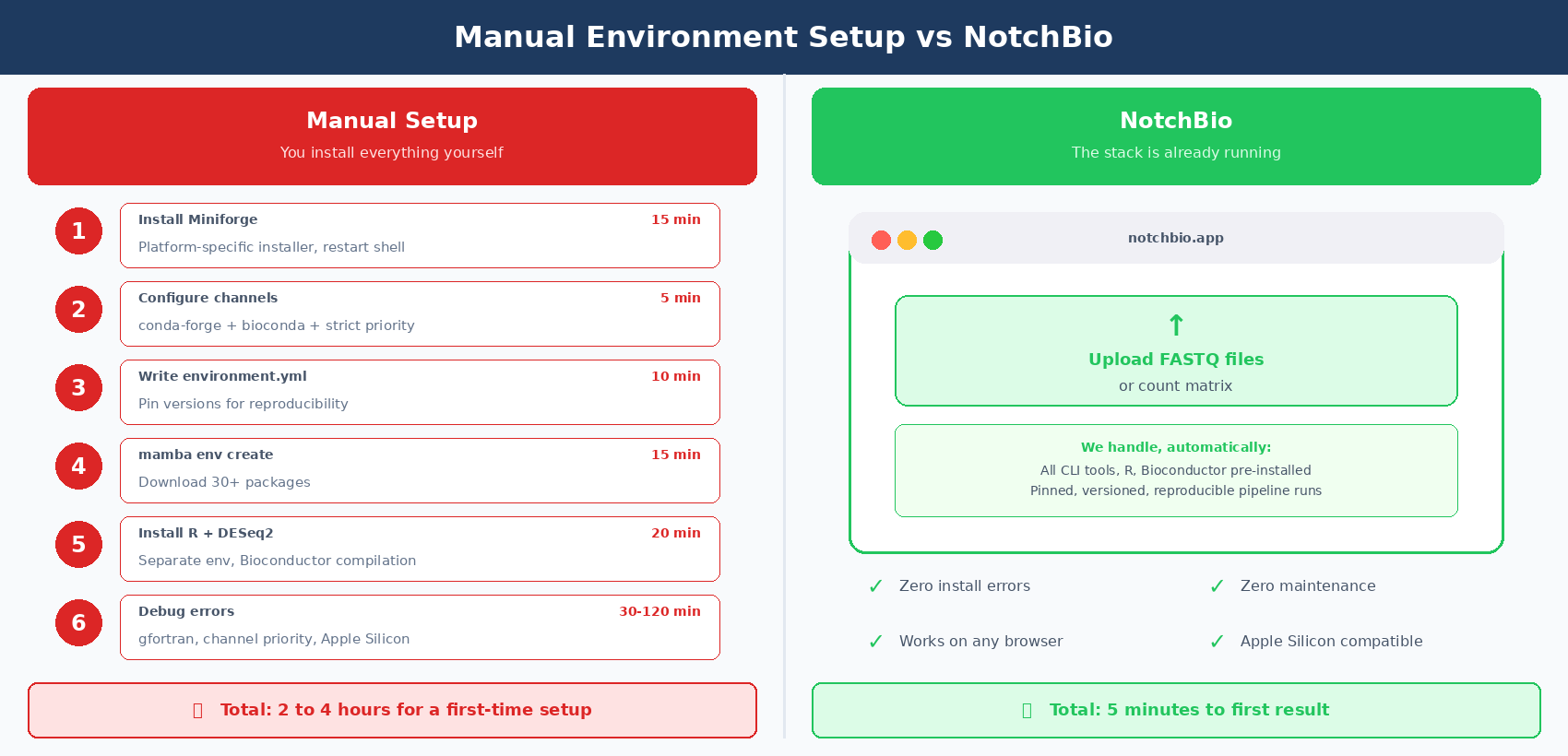Image resolution: width=1568 pixels, height=756 pixels.
Task: Click 'You install everything yourself' subtitle
Action: pos(392,152)
